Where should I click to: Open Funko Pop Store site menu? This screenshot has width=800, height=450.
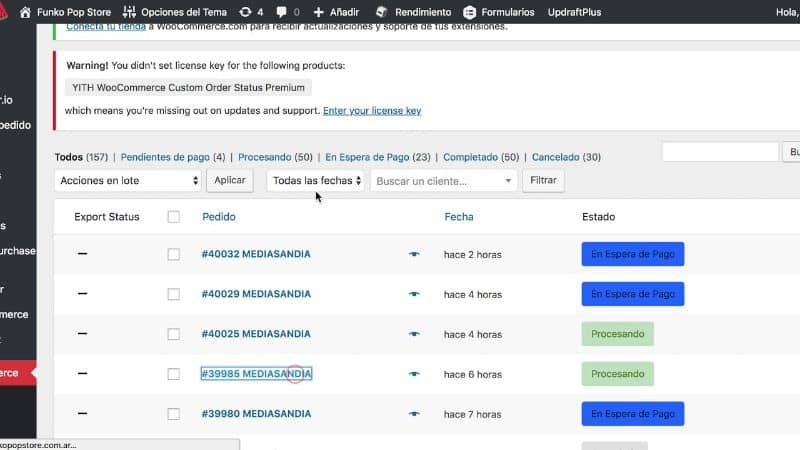(73, 12)
